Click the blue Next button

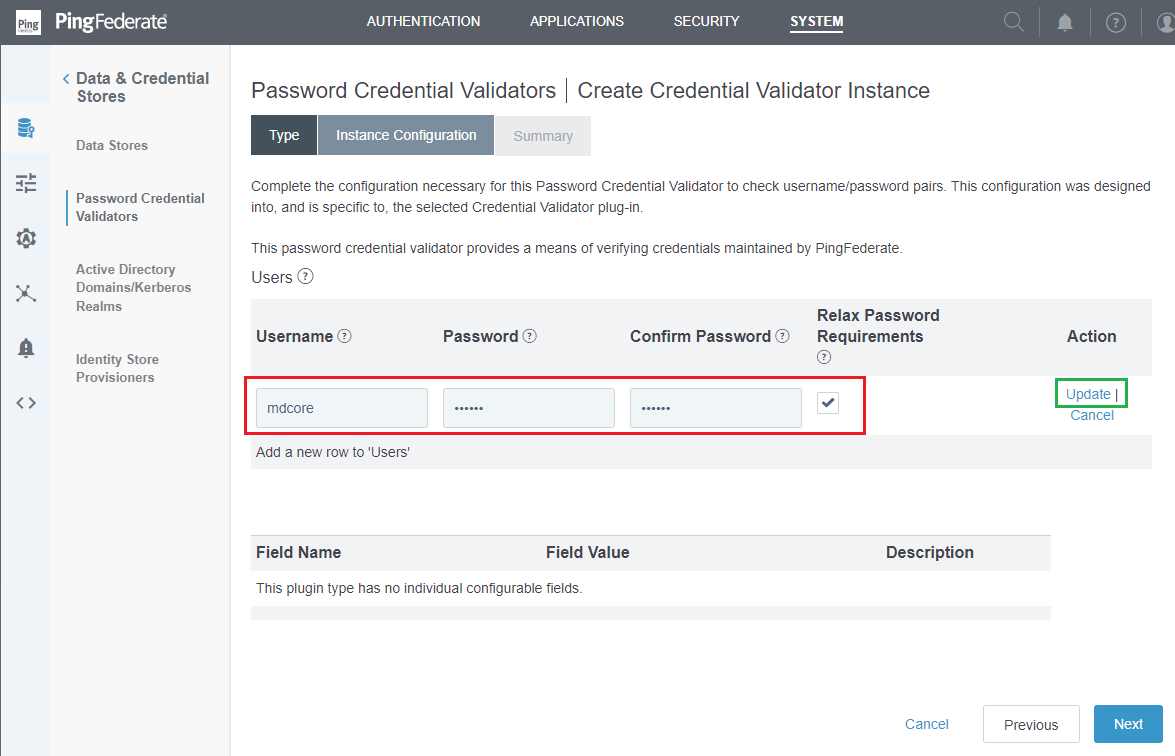pyautogui.click(x=1128, y=725)
